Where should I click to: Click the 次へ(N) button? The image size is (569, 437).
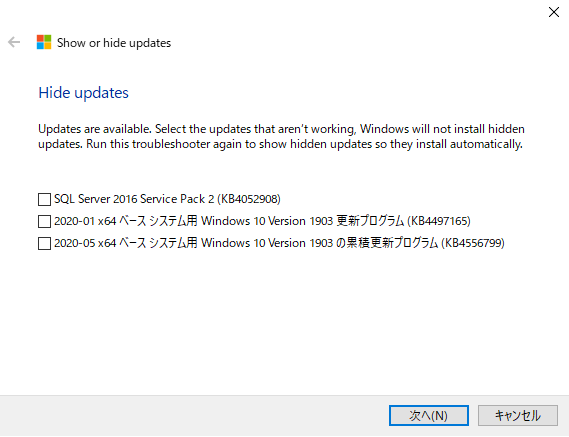(429, 416)
